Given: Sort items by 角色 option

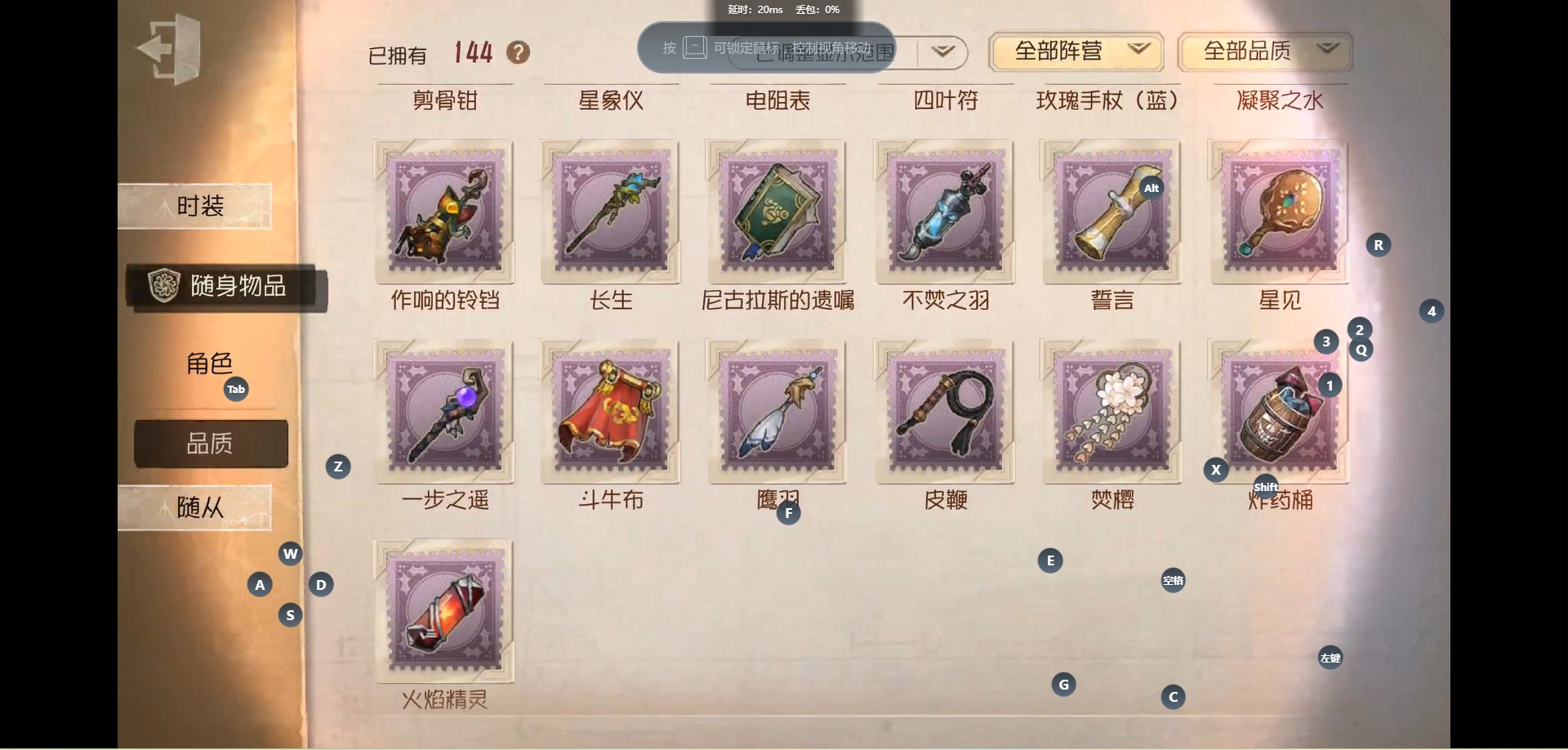Looking at the screenshot, I should (210, 364).
